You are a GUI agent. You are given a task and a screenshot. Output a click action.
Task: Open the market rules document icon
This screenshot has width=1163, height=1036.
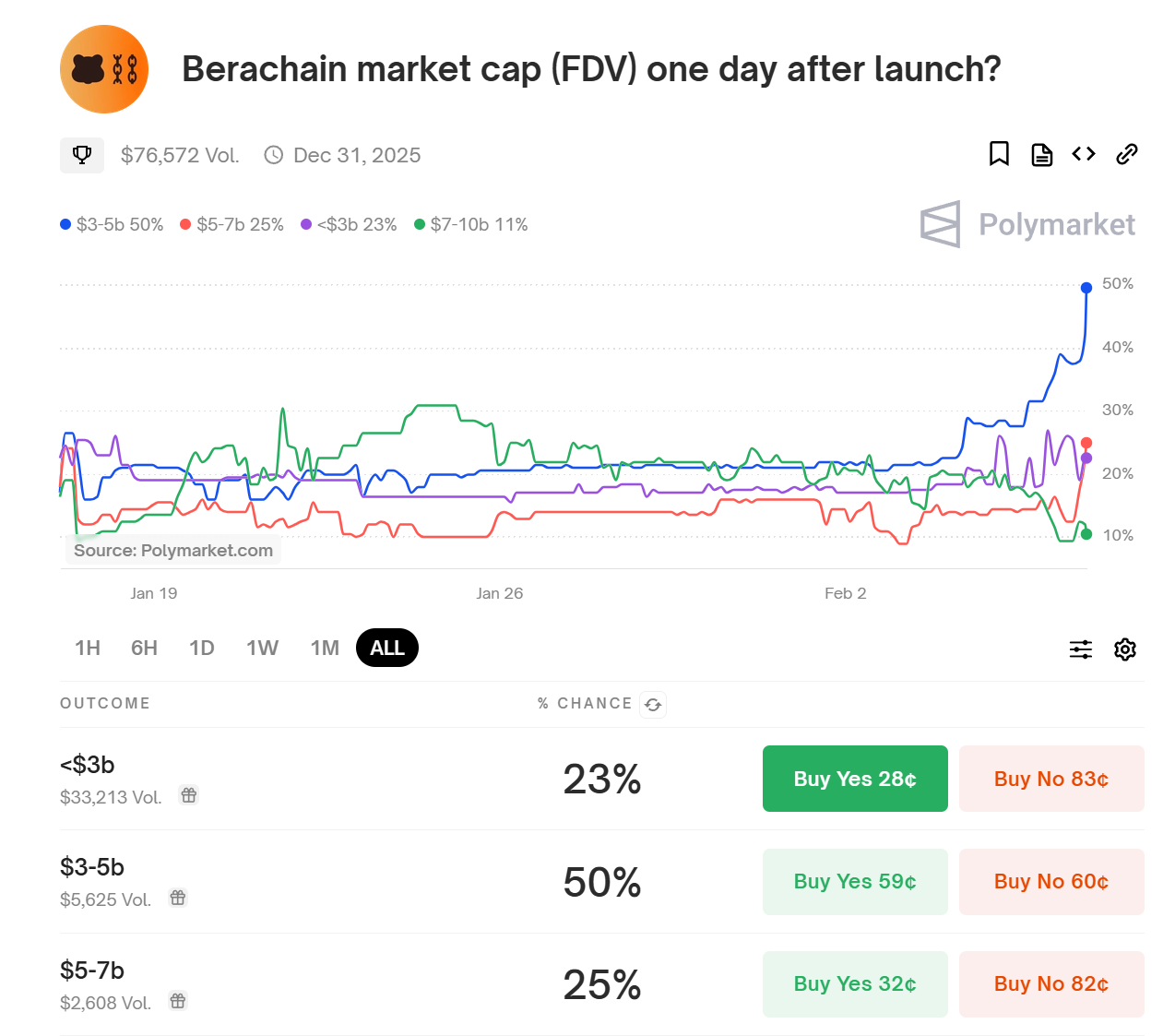[1041, 155]
